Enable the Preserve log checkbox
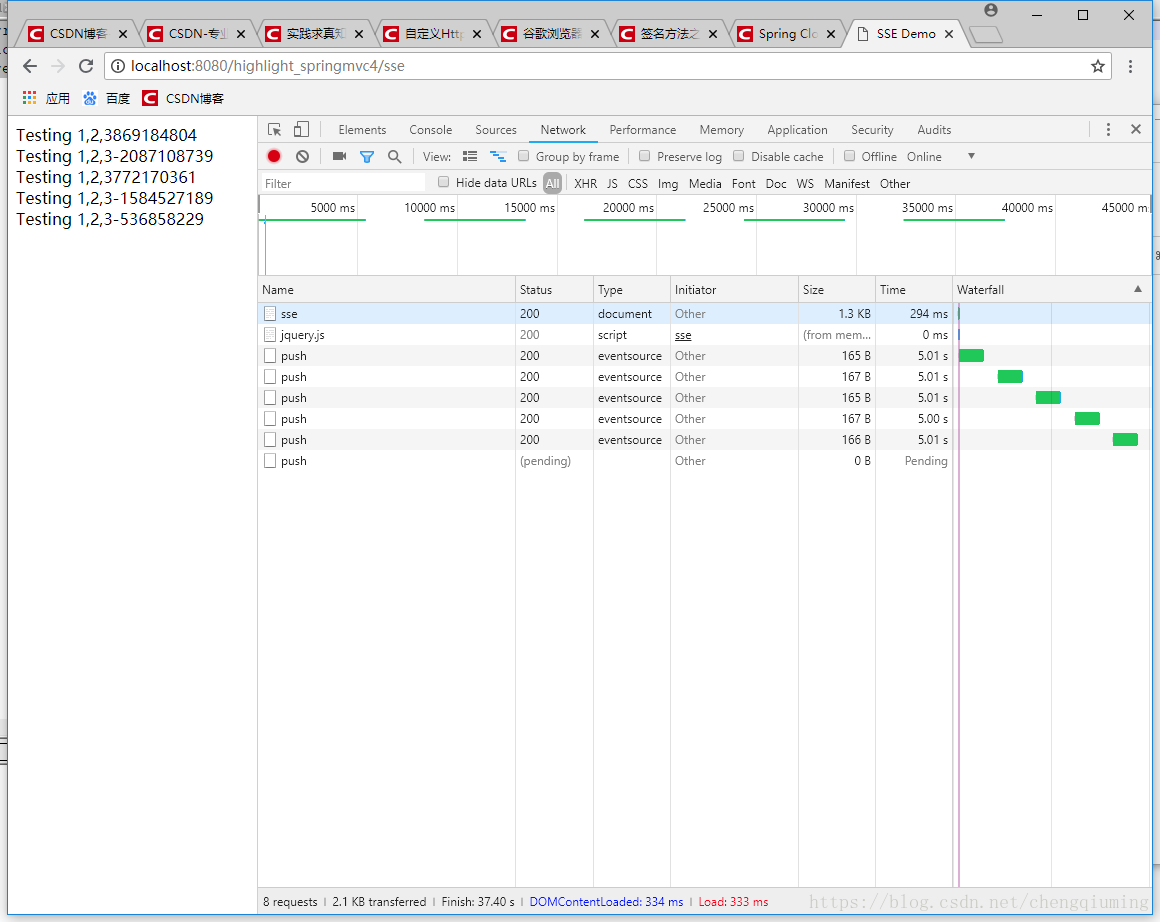Screen dimensions: 1160x922 pyautogui.click(x=645, y=156)
